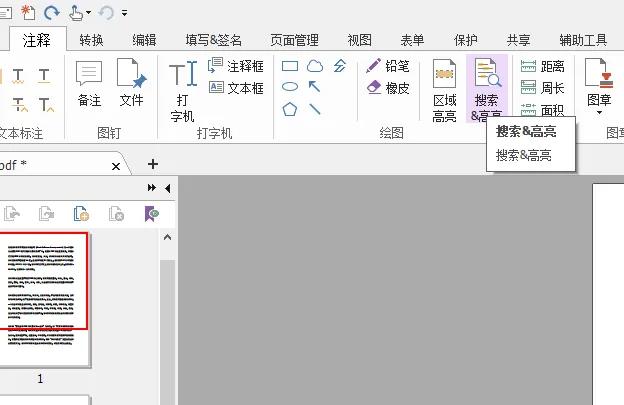
Task: Open the 保护 ribbon tab
Action: tap(465, 40)
